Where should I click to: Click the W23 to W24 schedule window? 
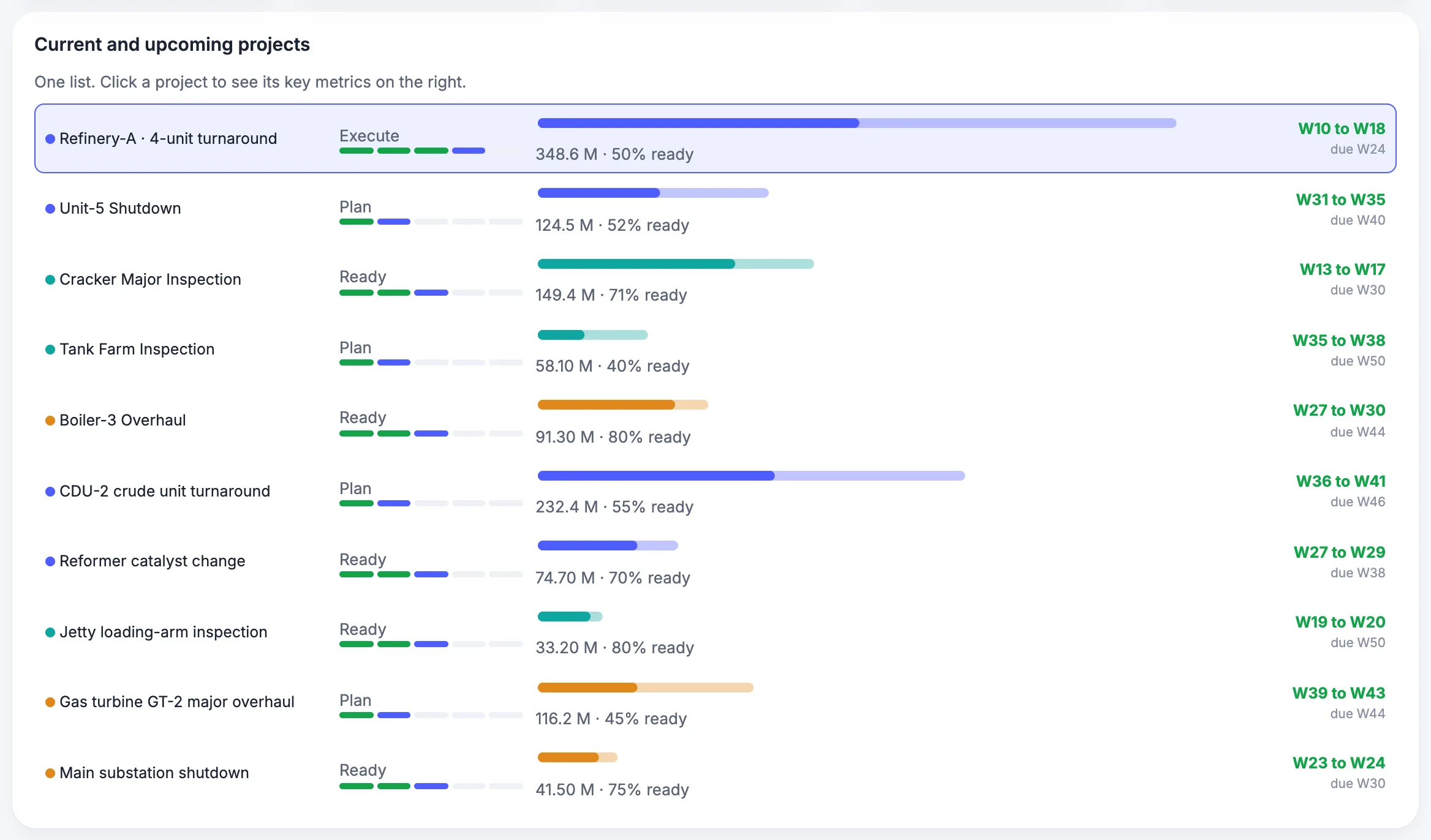tap(1338, 763)
